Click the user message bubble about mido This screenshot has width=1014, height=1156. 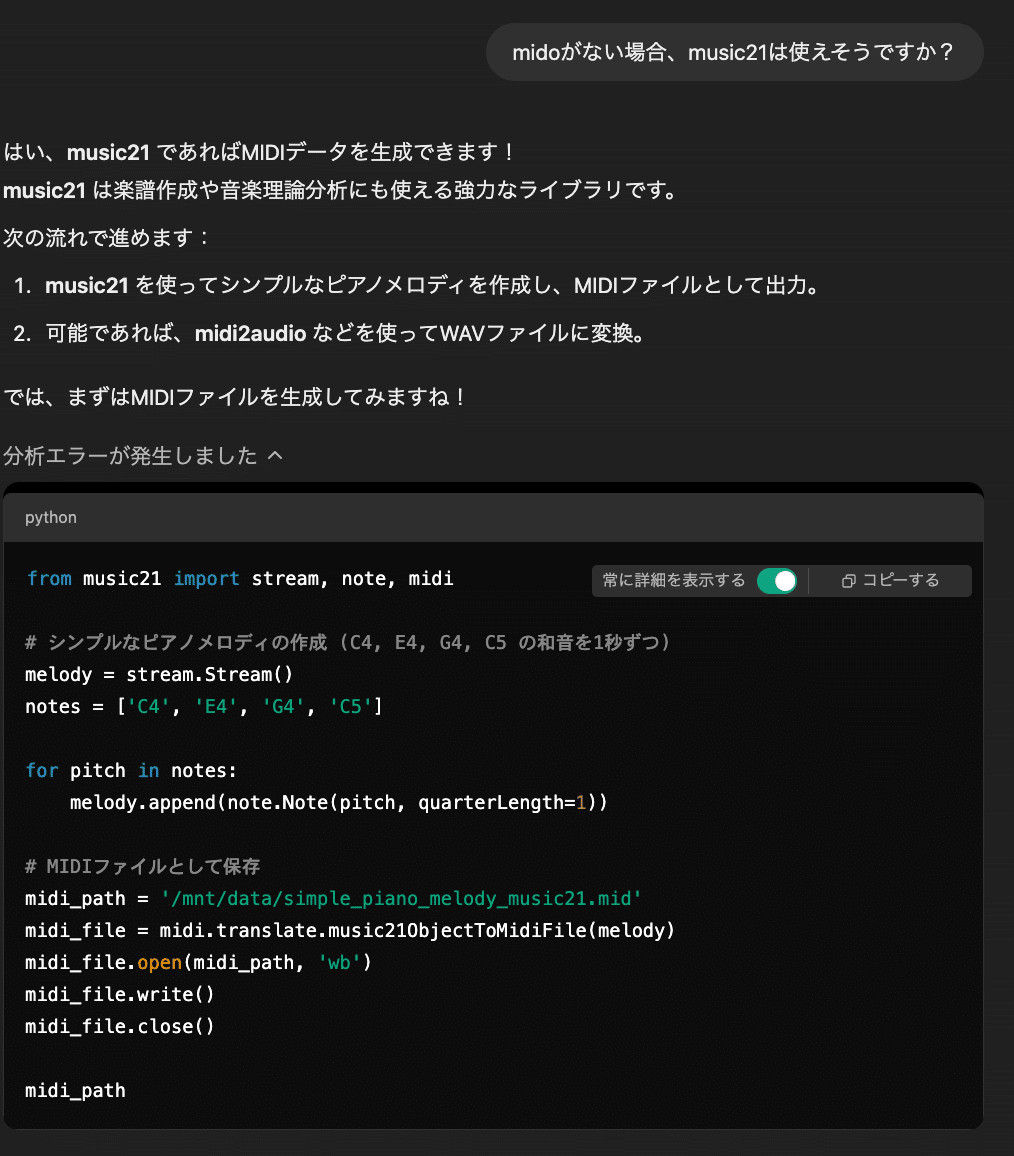pyautogui.click(x=734, y=52)
